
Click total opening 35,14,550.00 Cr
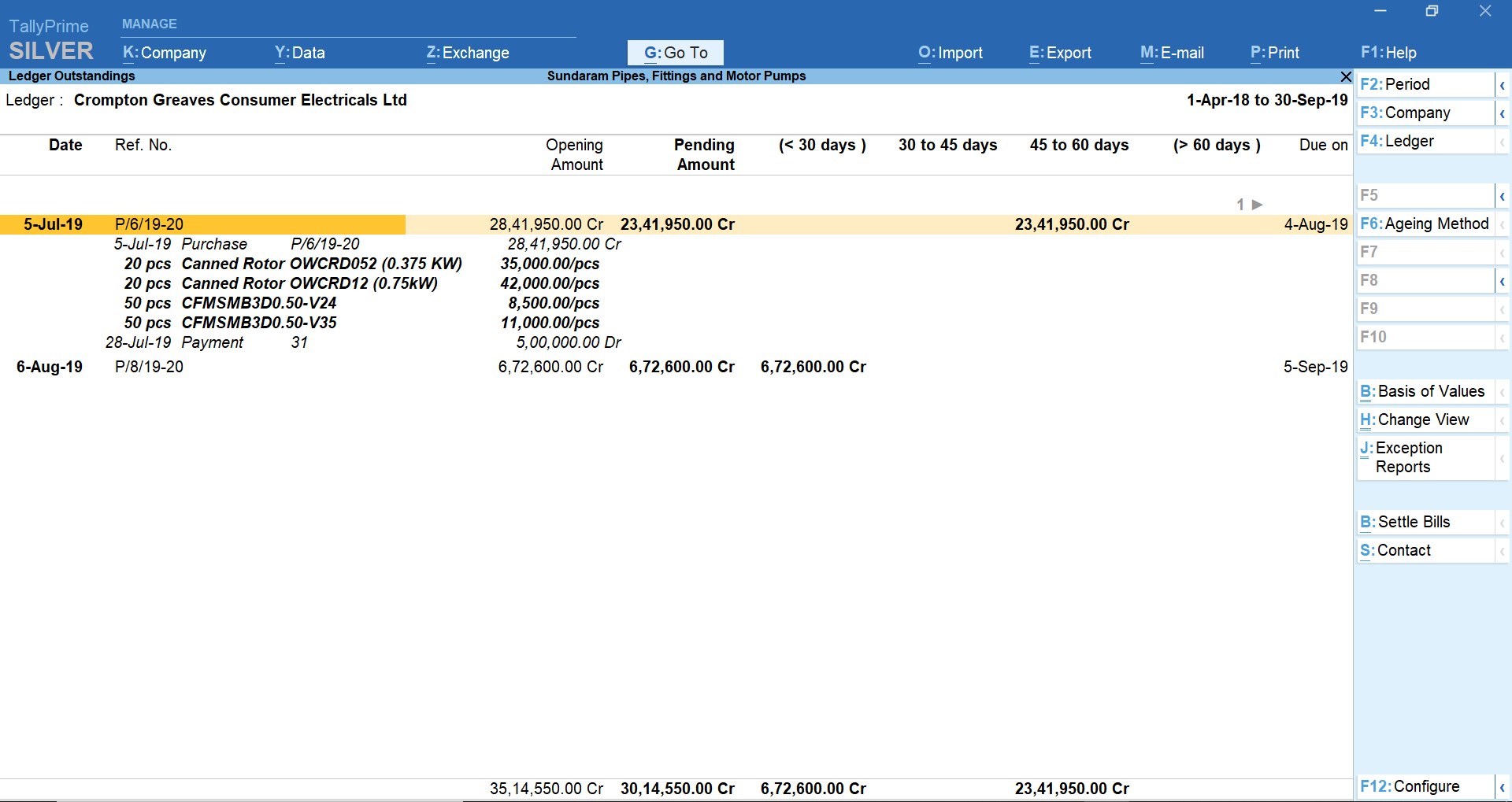[547, 789]
